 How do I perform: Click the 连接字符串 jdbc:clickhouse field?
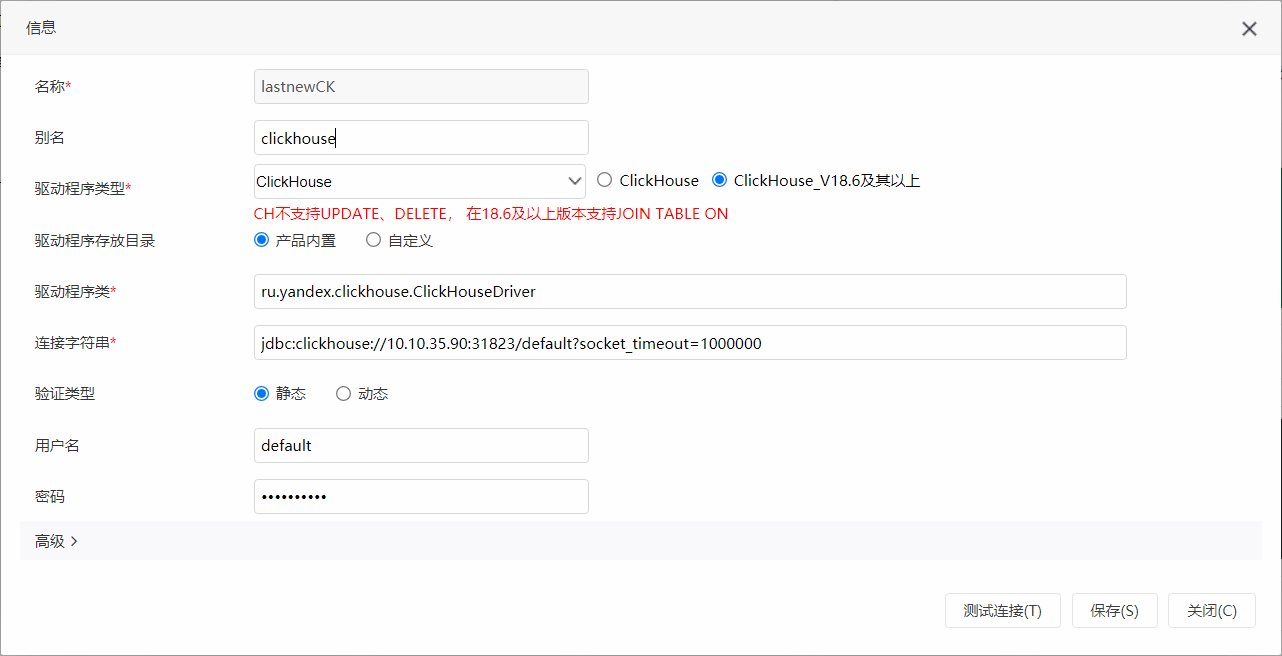(x=690, y=343)
